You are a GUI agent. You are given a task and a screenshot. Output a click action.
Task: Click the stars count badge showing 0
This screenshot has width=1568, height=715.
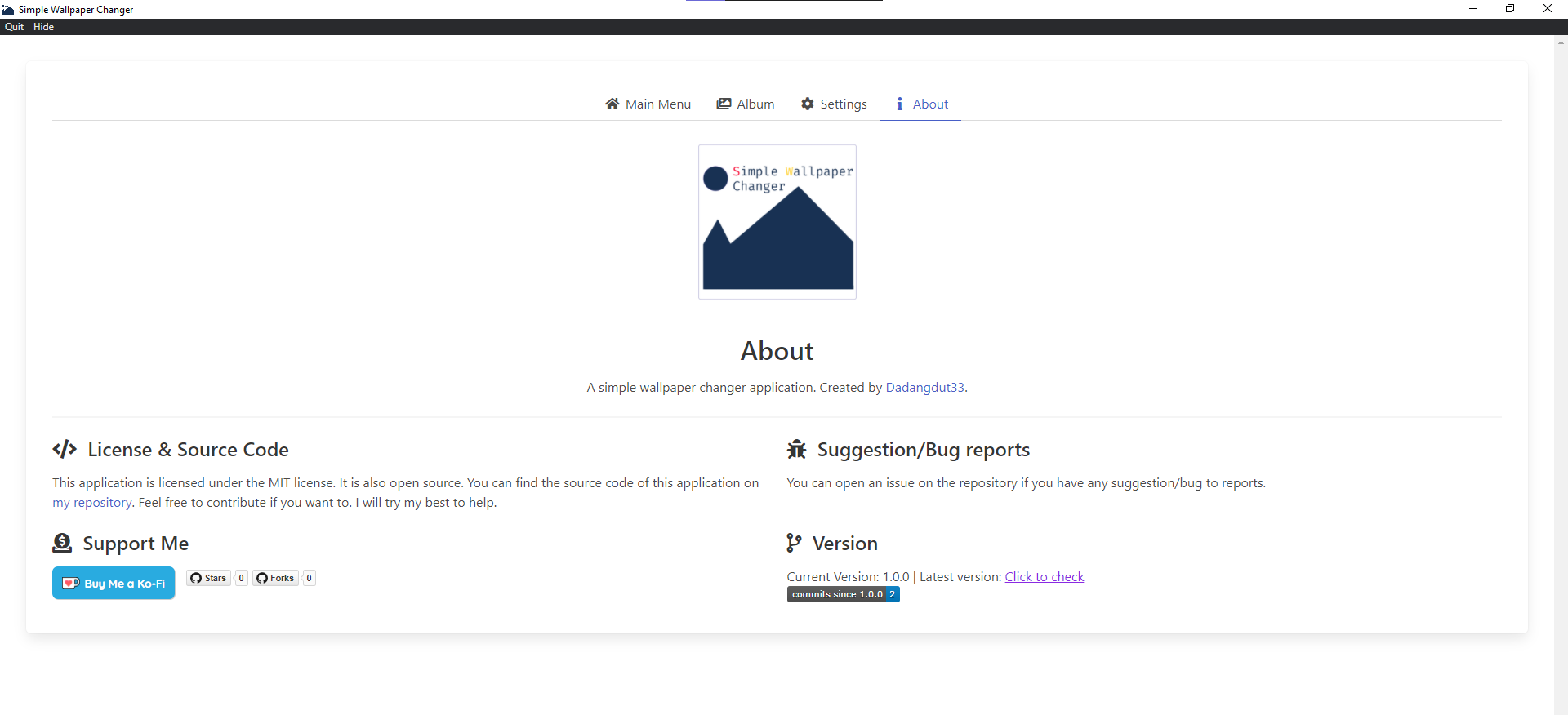(241, 578)
